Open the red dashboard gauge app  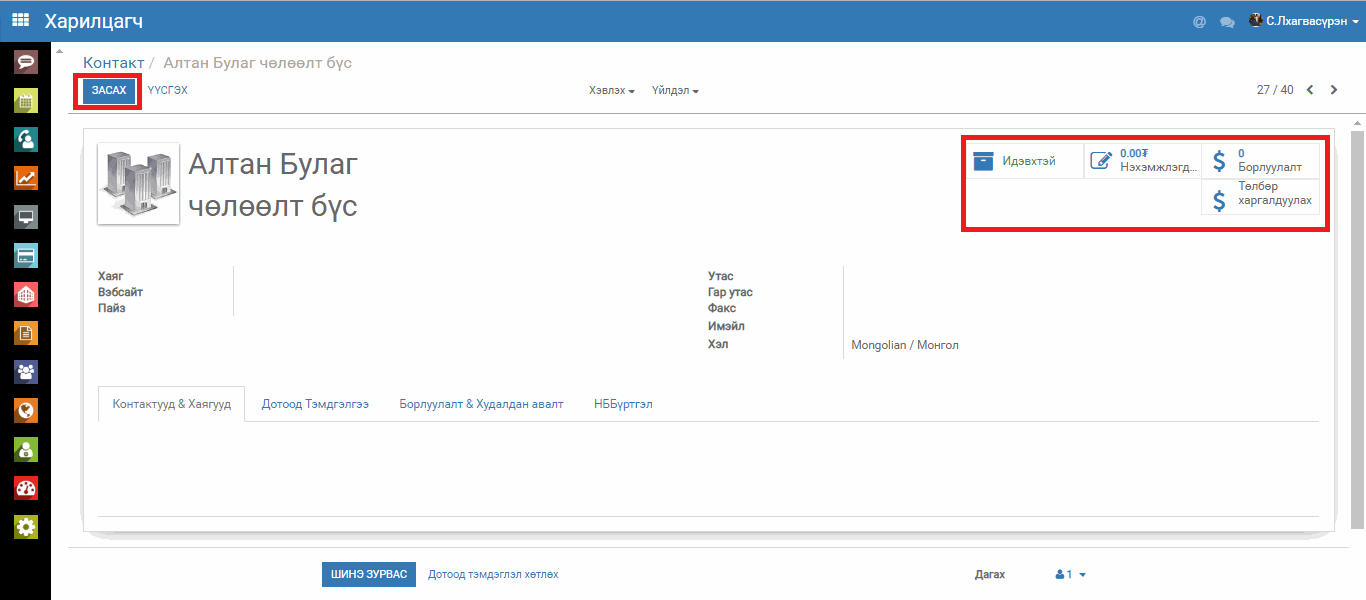[25, 488]
